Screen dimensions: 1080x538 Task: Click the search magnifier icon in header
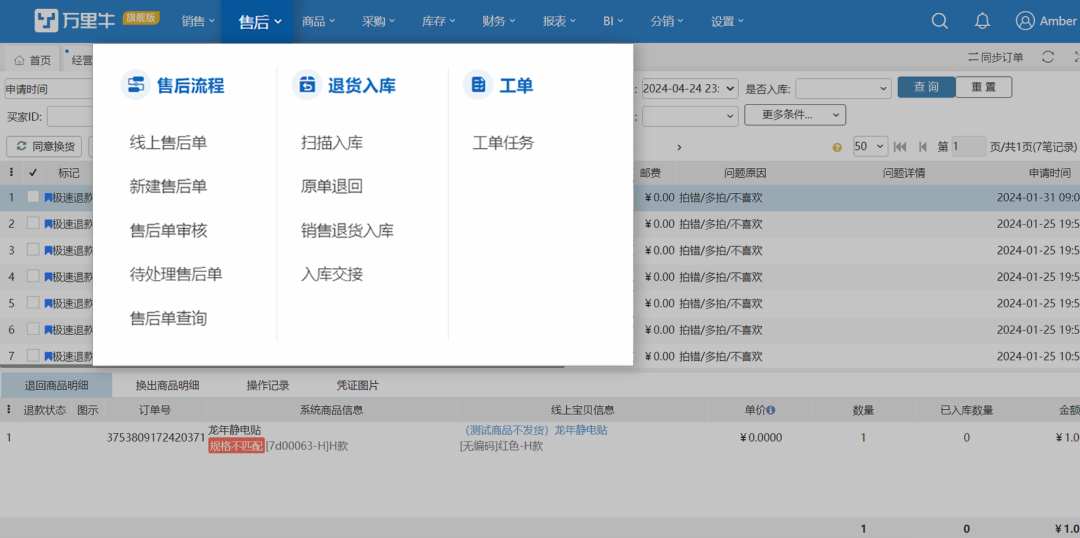[939, 21]
